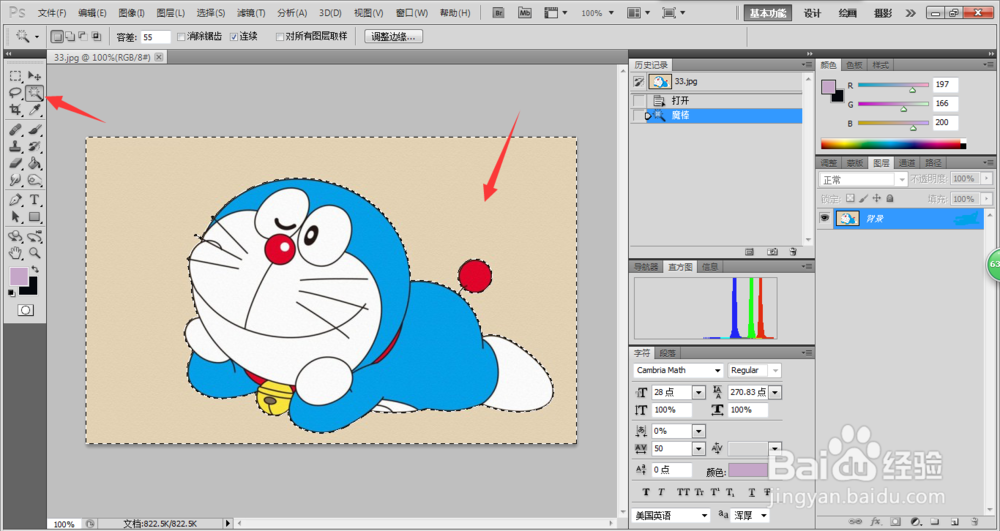Open the 正常 blend mode dropdown
This screenshot has width=1000, height=531.
point(901,180)
